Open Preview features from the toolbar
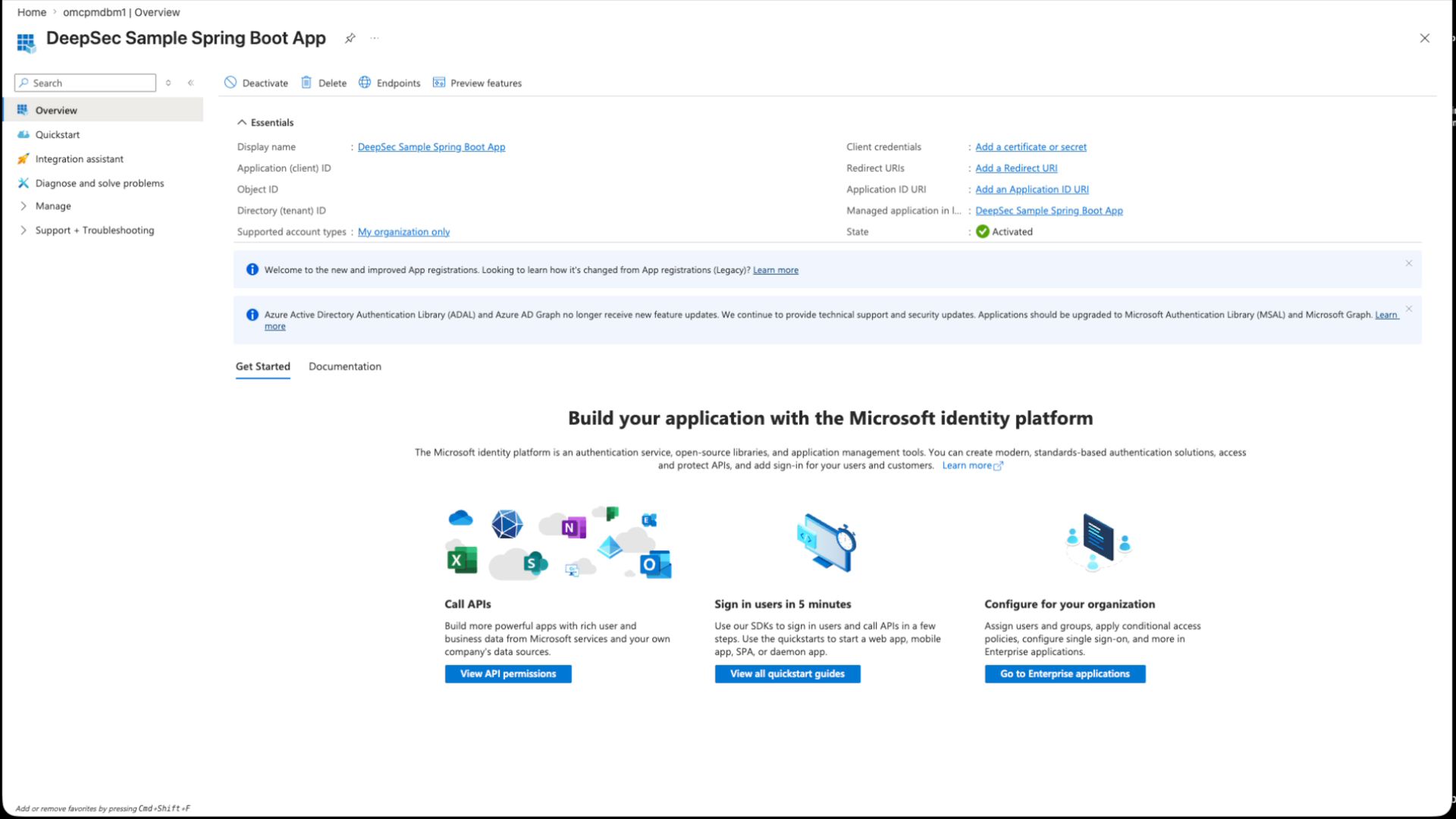This screenshot has width=1456, height=819. coord(477,83)
